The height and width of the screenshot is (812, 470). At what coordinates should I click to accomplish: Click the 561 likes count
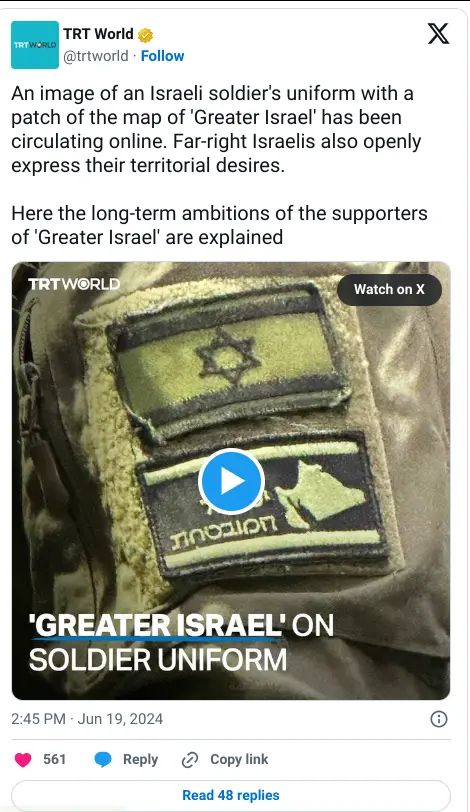[54, 760]
